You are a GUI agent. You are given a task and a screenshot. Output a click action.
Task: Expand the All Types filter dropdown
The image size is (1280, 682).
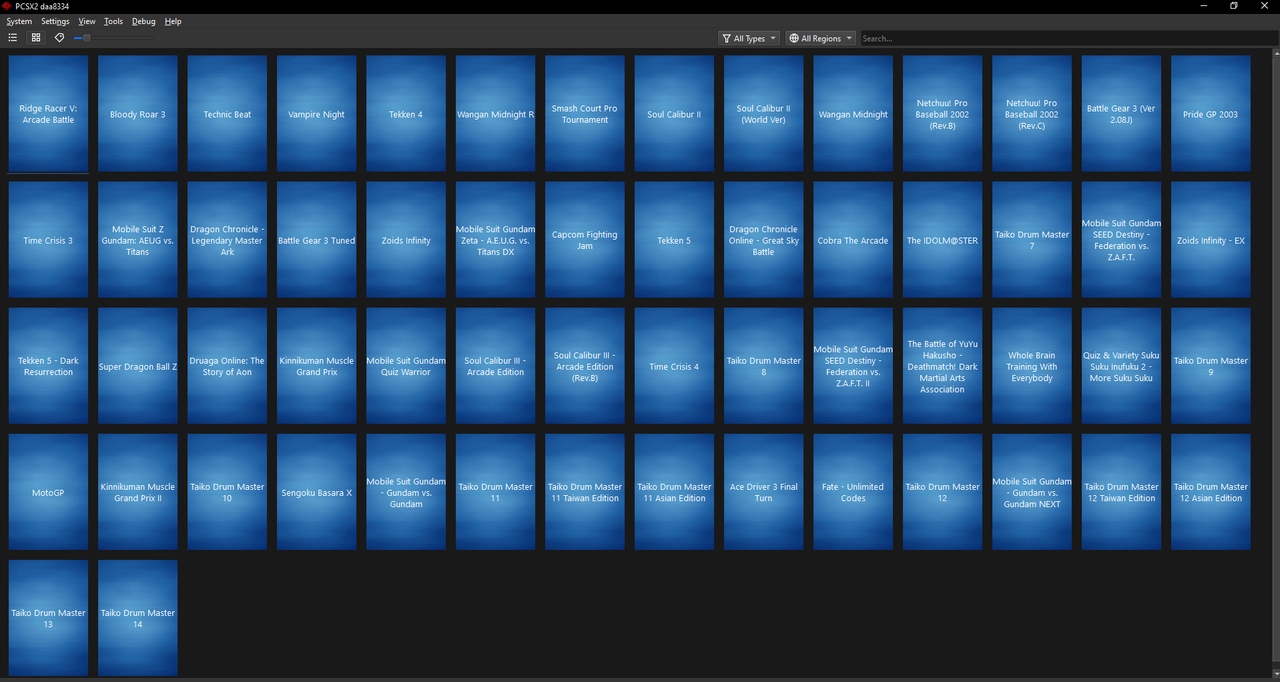749,38
